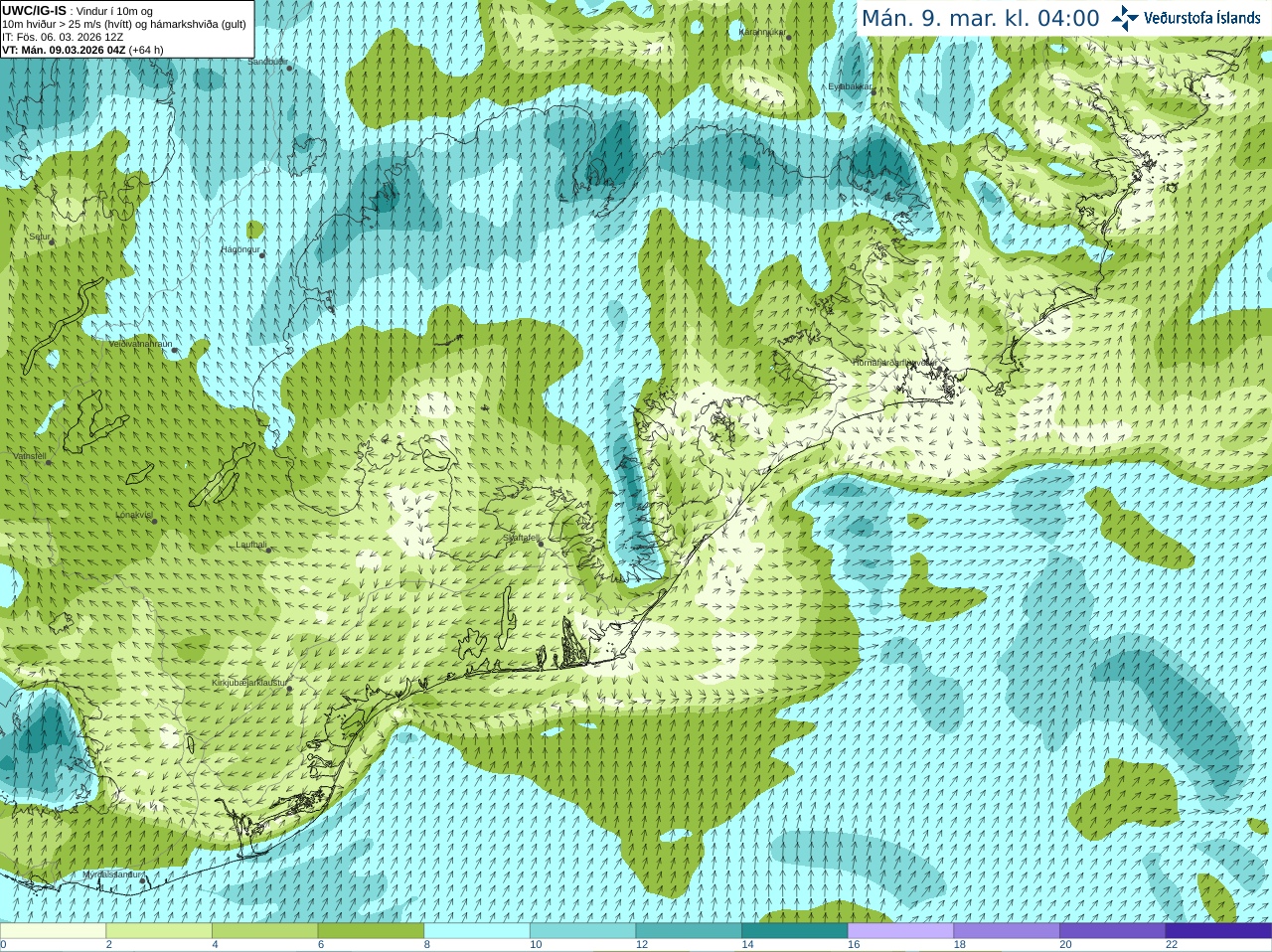The width and height of the screenshot is (1272, 952).
Task: Select the 0–2 m/s pale yellow legend swatch
Action: tap(53, 931)
